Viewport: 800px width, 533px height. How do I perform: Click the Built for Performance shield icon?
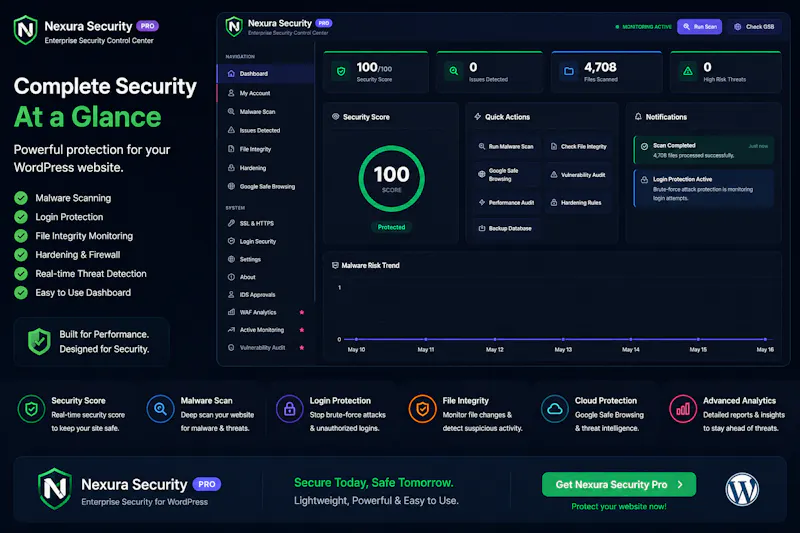click(39, 341)
